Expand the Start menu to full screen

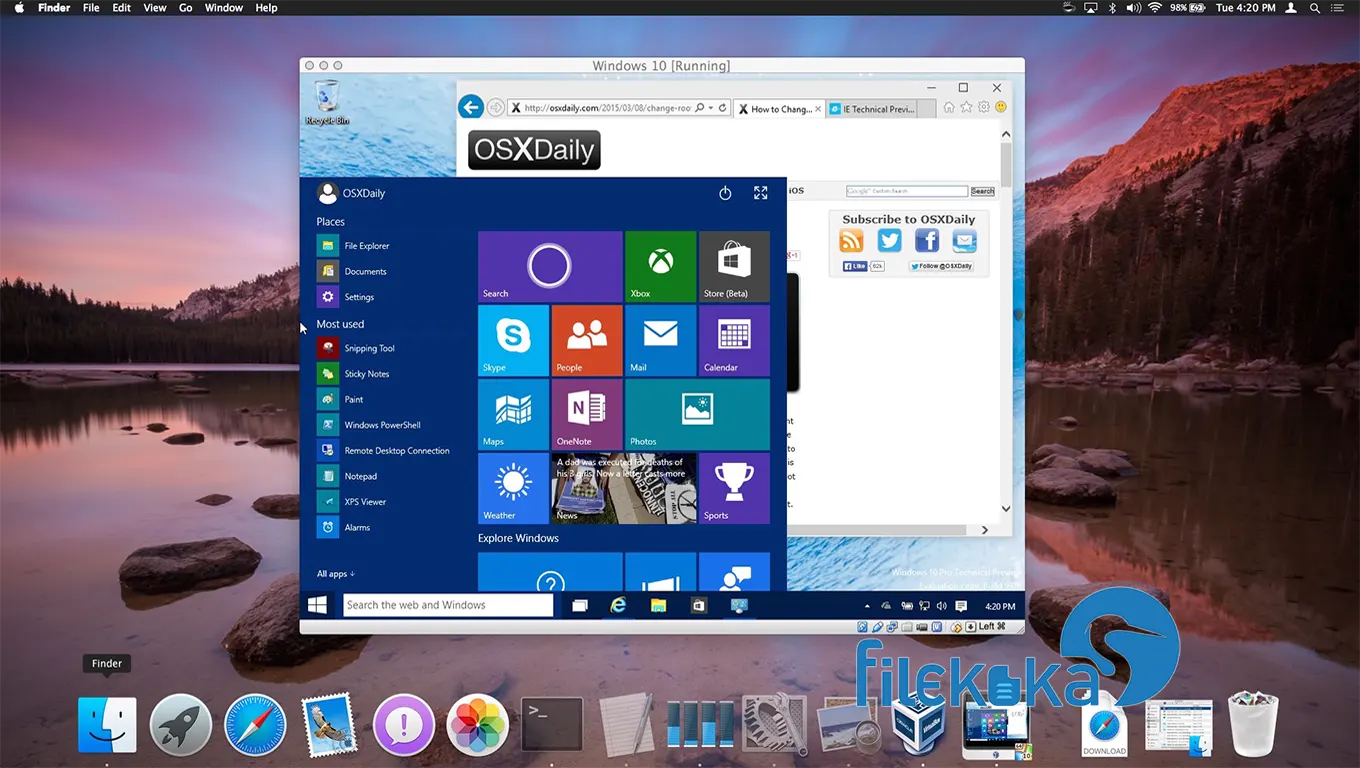761,193
